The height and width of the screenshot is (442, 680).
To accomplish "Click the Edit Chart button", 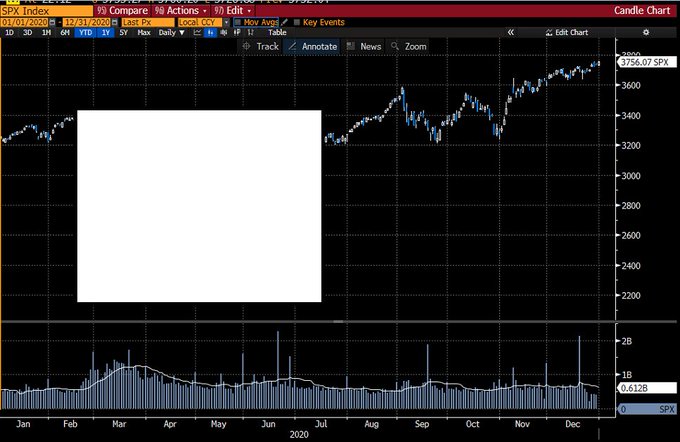I will [x=570, y=32].
